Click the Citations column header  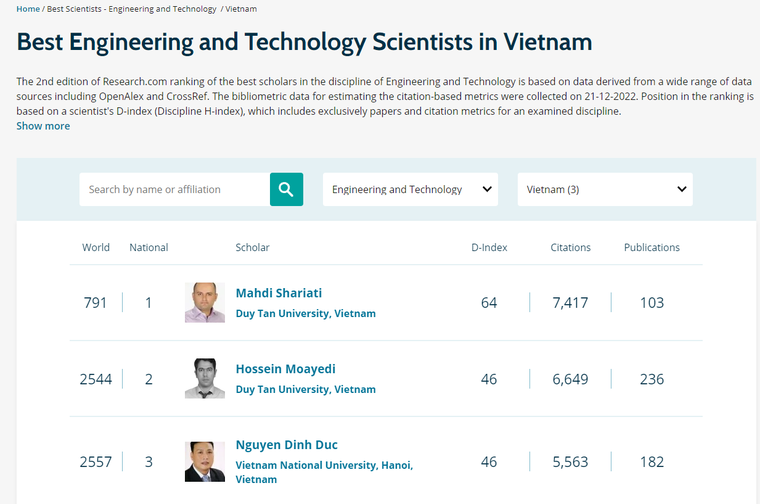(x=570, y=247)
